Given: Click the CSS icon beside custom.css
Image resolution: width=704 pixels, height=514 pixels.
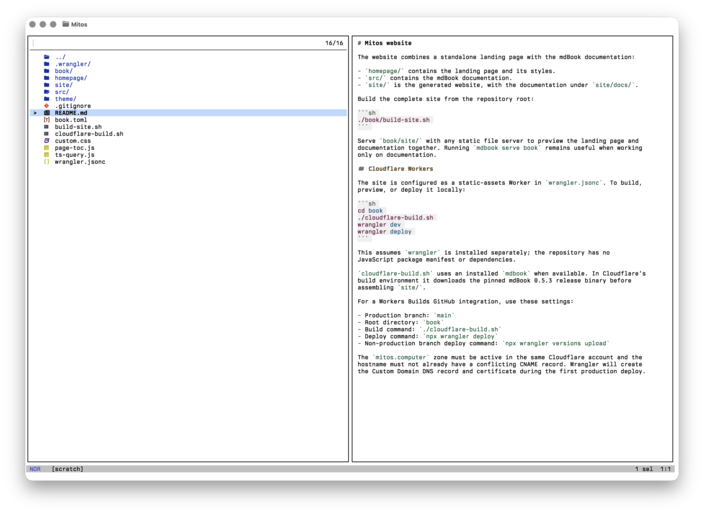Looking at the screenshot, I should [47, 141].
